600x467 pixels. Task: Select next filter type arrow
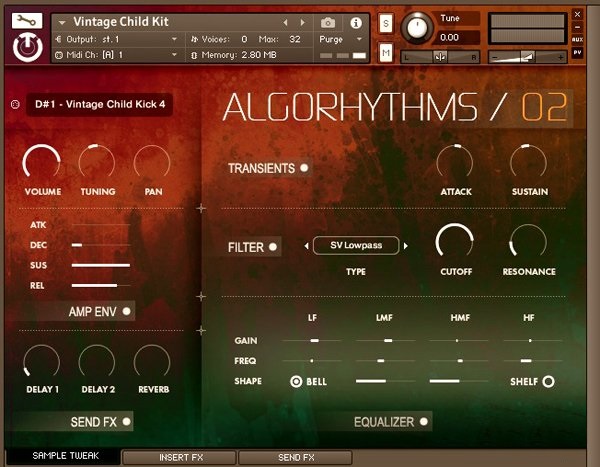[406, 246]
